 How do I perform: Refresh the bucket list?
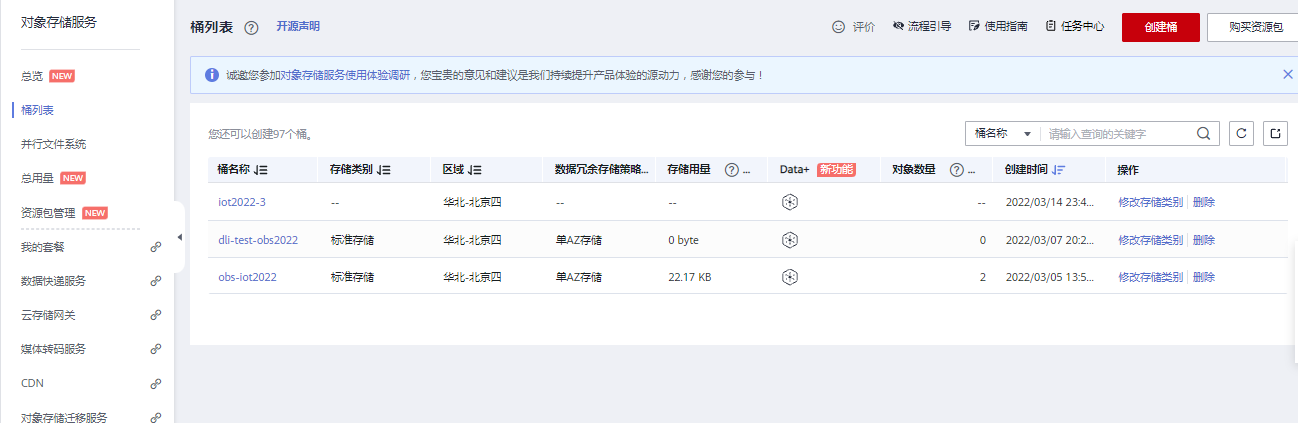pos(1241,133)
